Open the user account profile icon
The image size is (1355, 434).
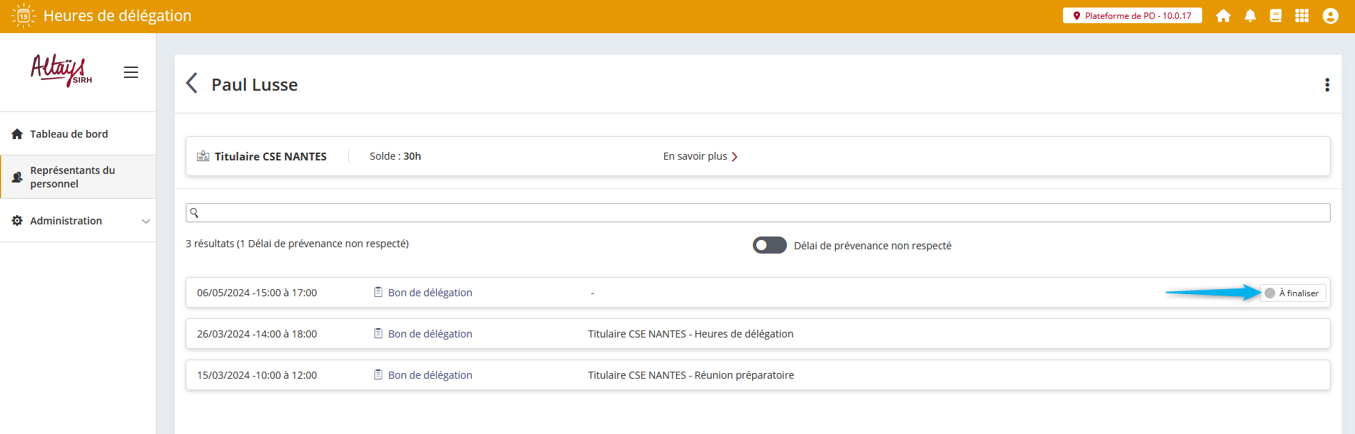click(1330, 16)
